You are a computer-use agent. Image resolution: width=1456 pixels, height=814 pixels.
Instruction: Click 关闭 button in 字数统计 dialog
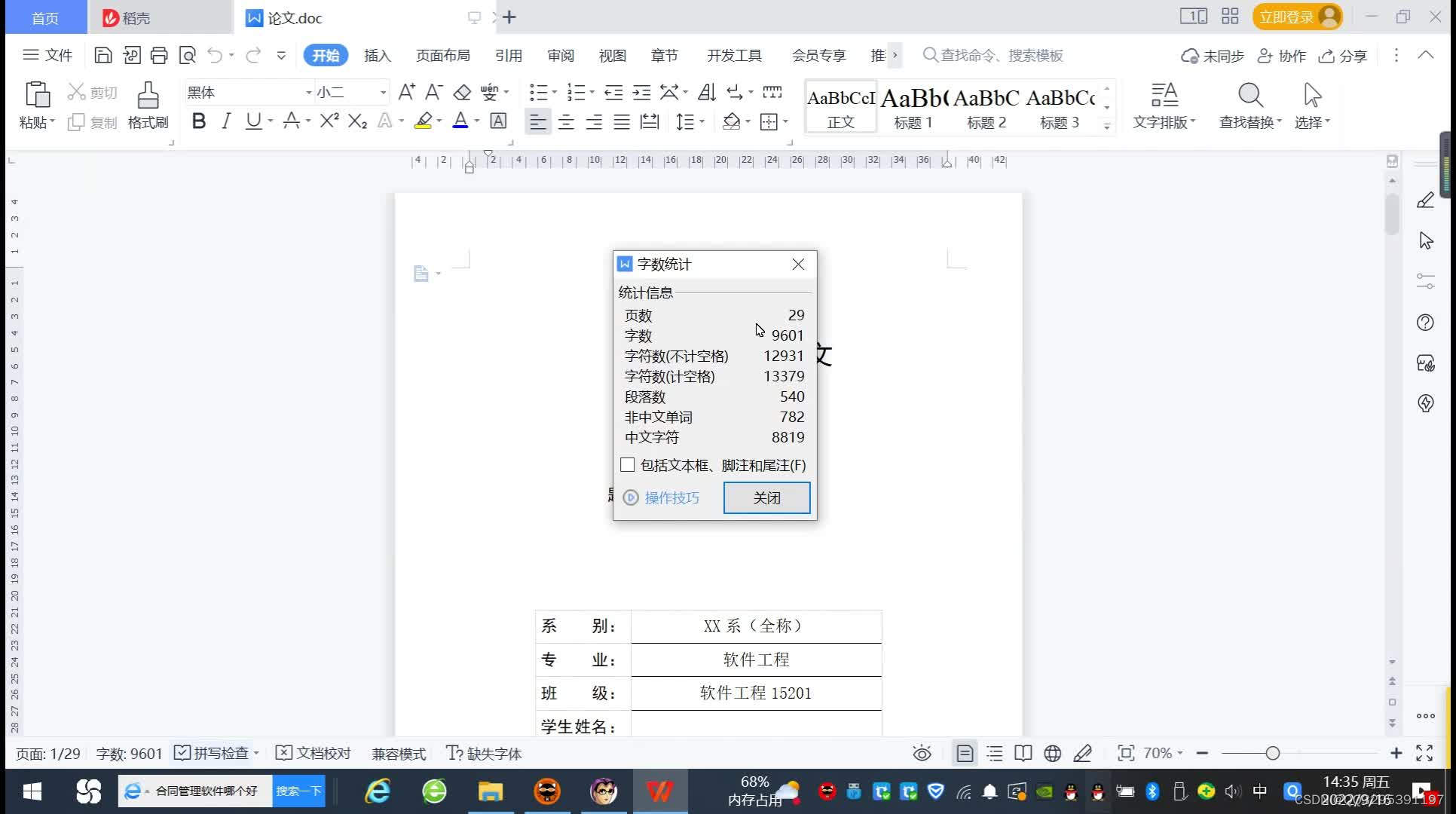[767, 498]
